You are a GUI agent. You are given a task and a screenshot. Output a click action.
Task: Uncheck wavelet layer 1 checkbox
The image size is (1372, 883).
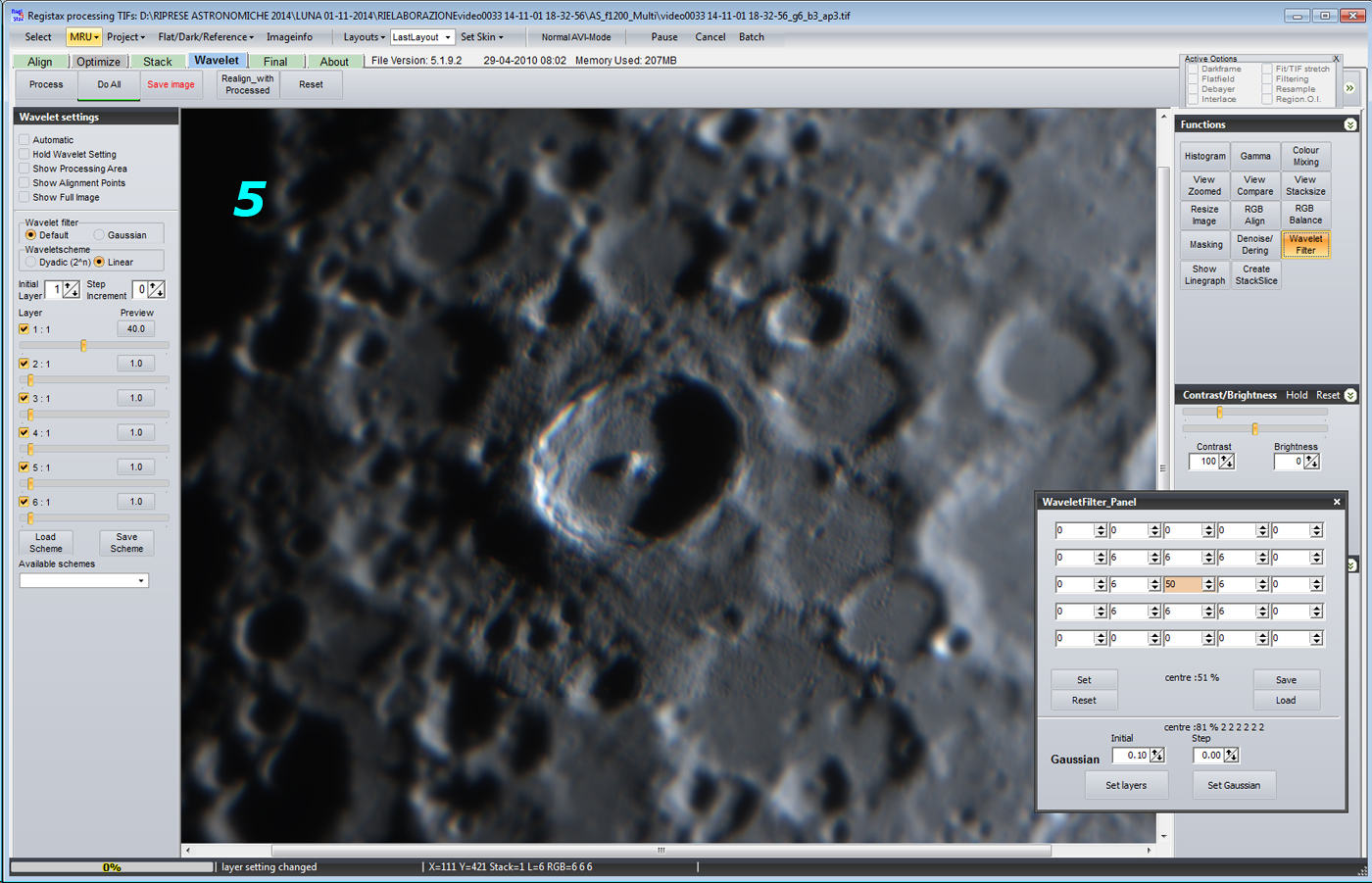pos(24,329)
